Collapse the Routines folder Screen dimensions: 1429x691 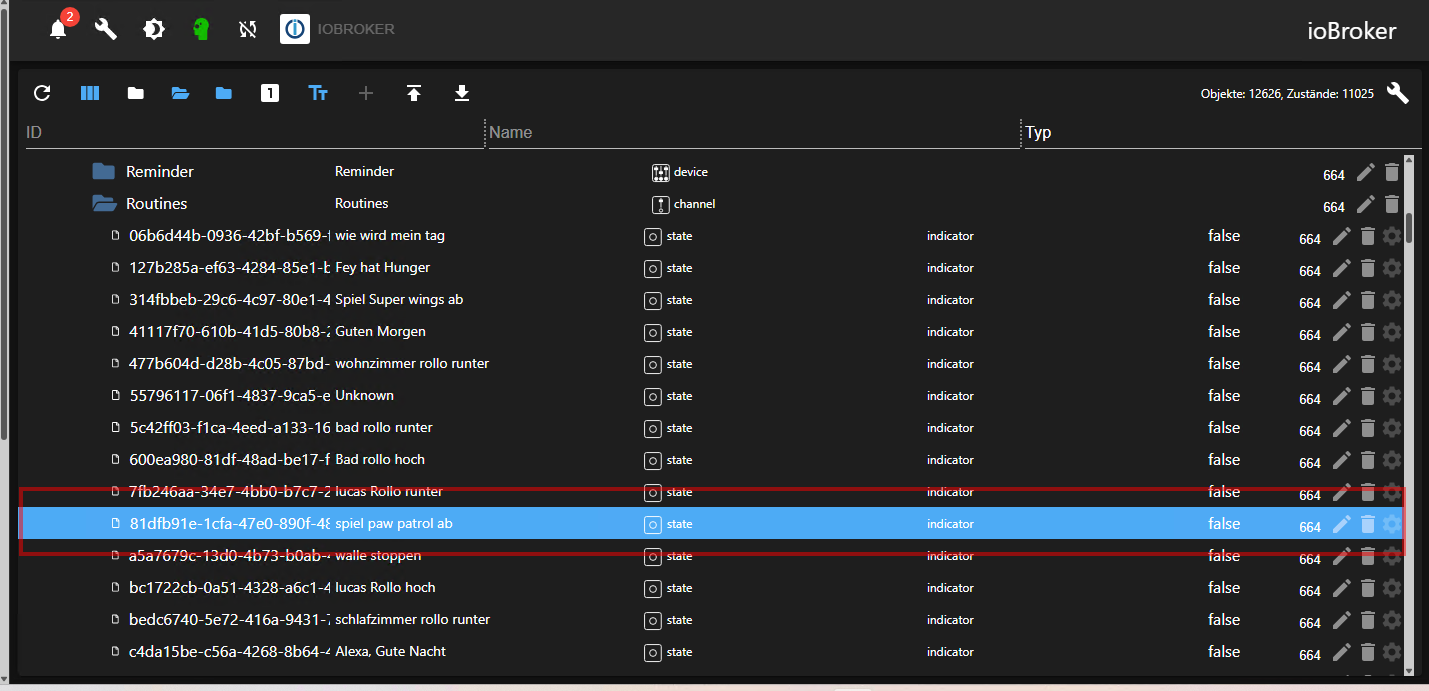click(x=104, y=204)
